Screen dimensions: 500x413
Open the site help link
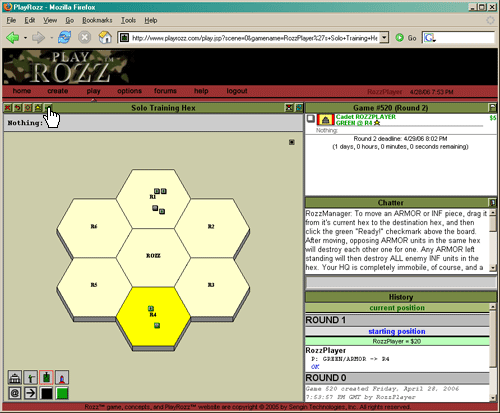pos(201,91)
